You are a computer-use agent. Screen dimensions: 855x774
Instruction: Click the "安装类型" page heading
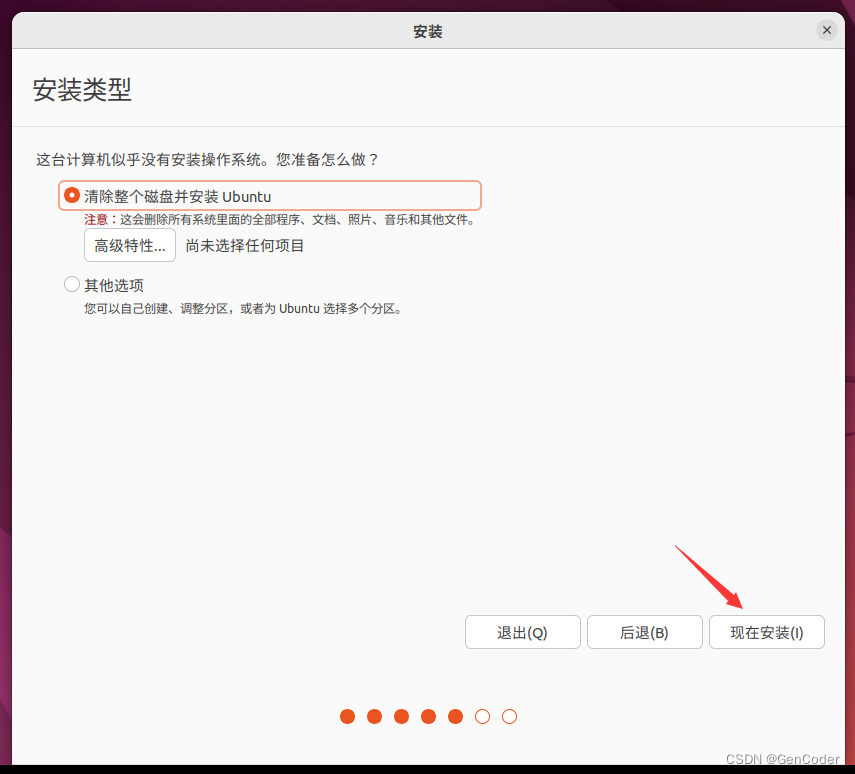[x=82, y=89]
